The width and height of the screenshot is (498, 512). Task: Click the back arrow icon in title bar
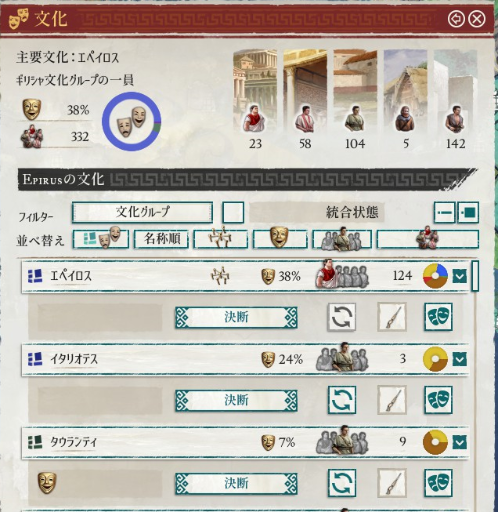[x=456, y=19]
